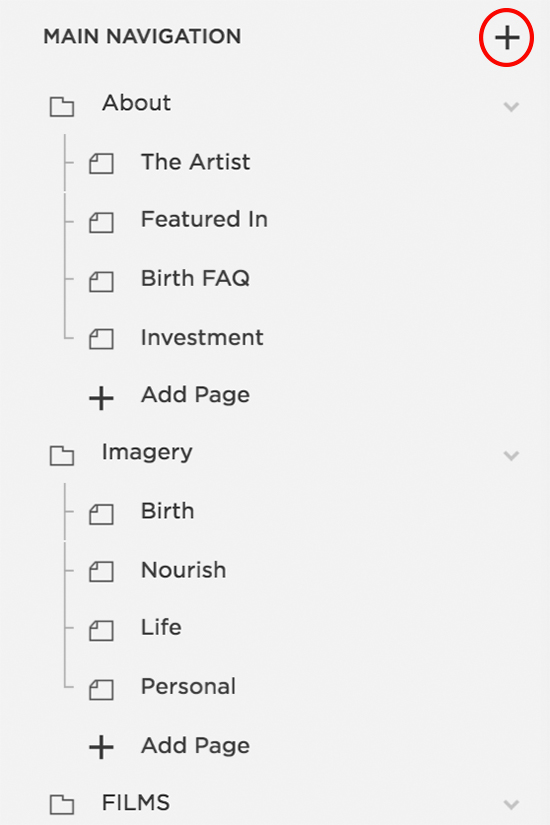Click the plus icon under the About folder

point(101,398)
